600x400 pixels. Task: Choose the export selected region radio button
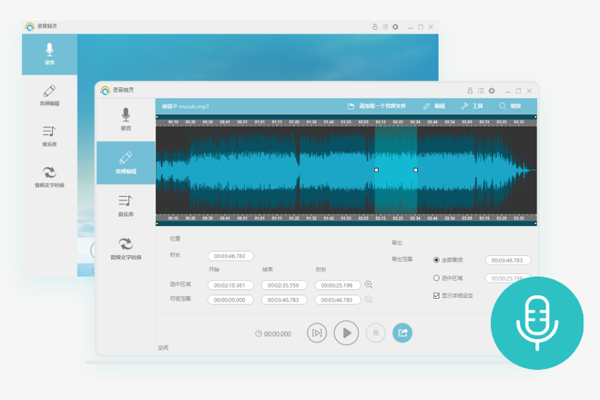pyautogui.click(x=436, y=278)
